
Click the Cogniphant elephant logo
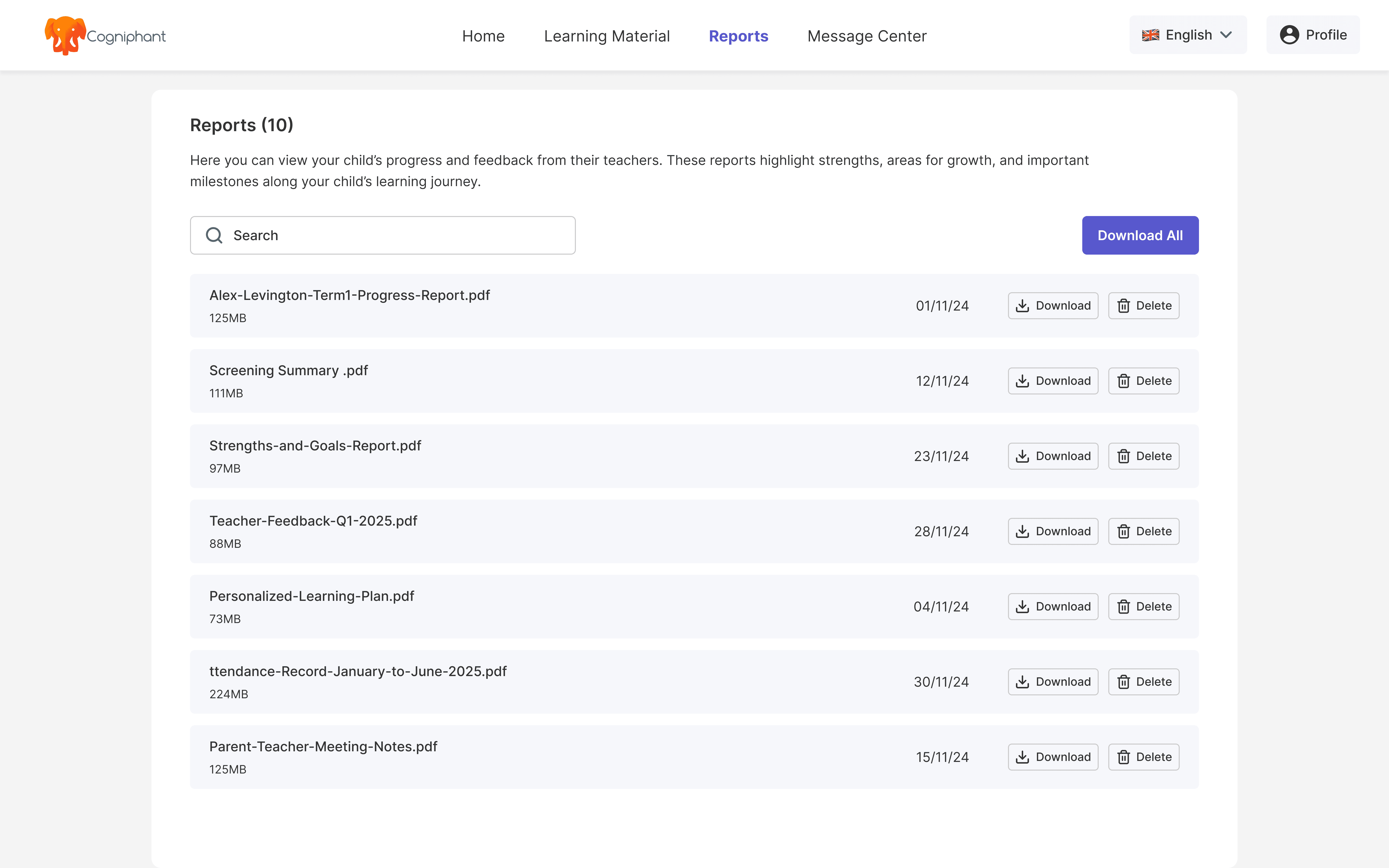65,36
